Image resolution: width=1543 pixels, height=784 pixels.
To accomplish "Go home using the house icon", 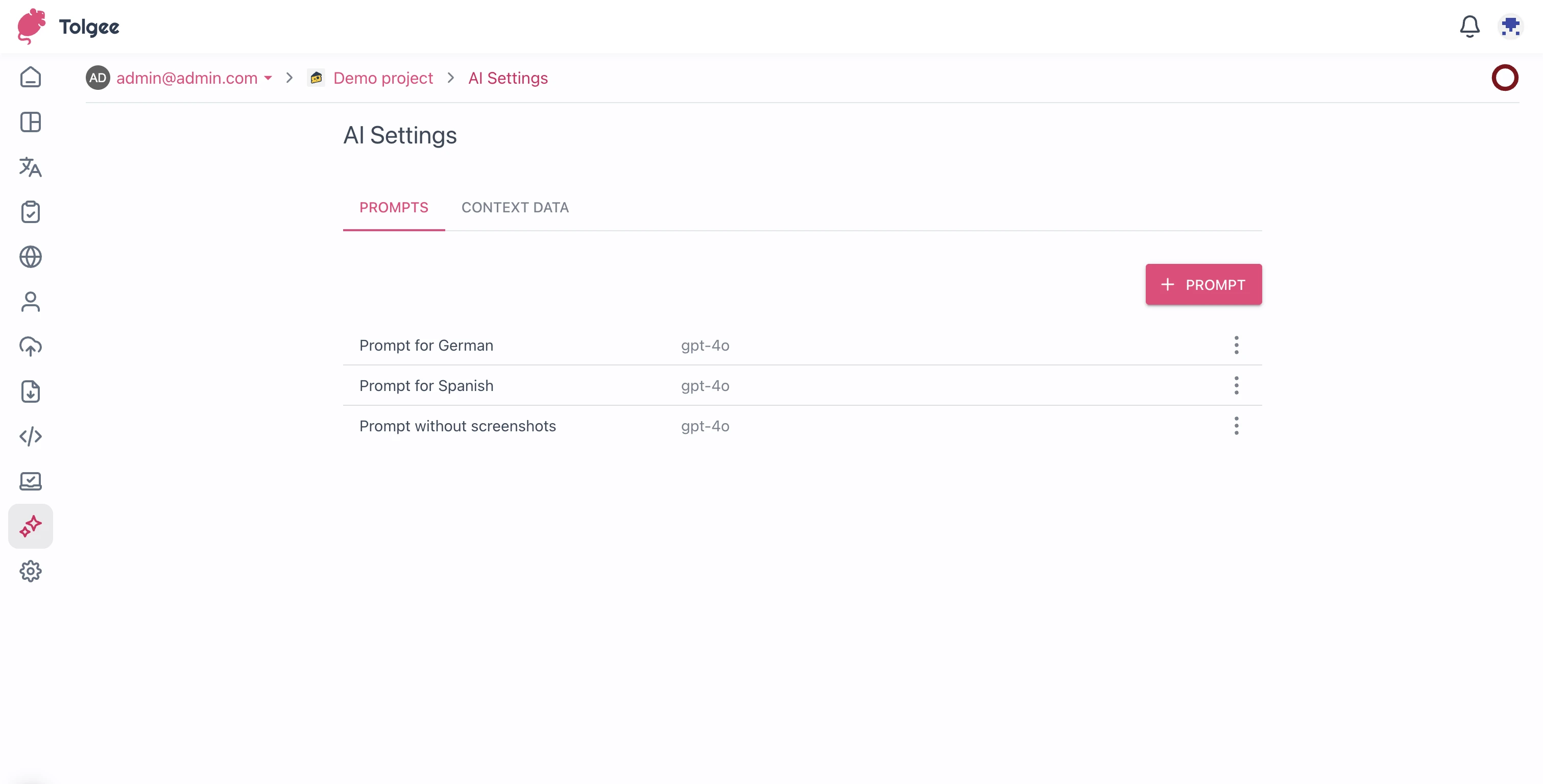I will click(x=30, y=77).
